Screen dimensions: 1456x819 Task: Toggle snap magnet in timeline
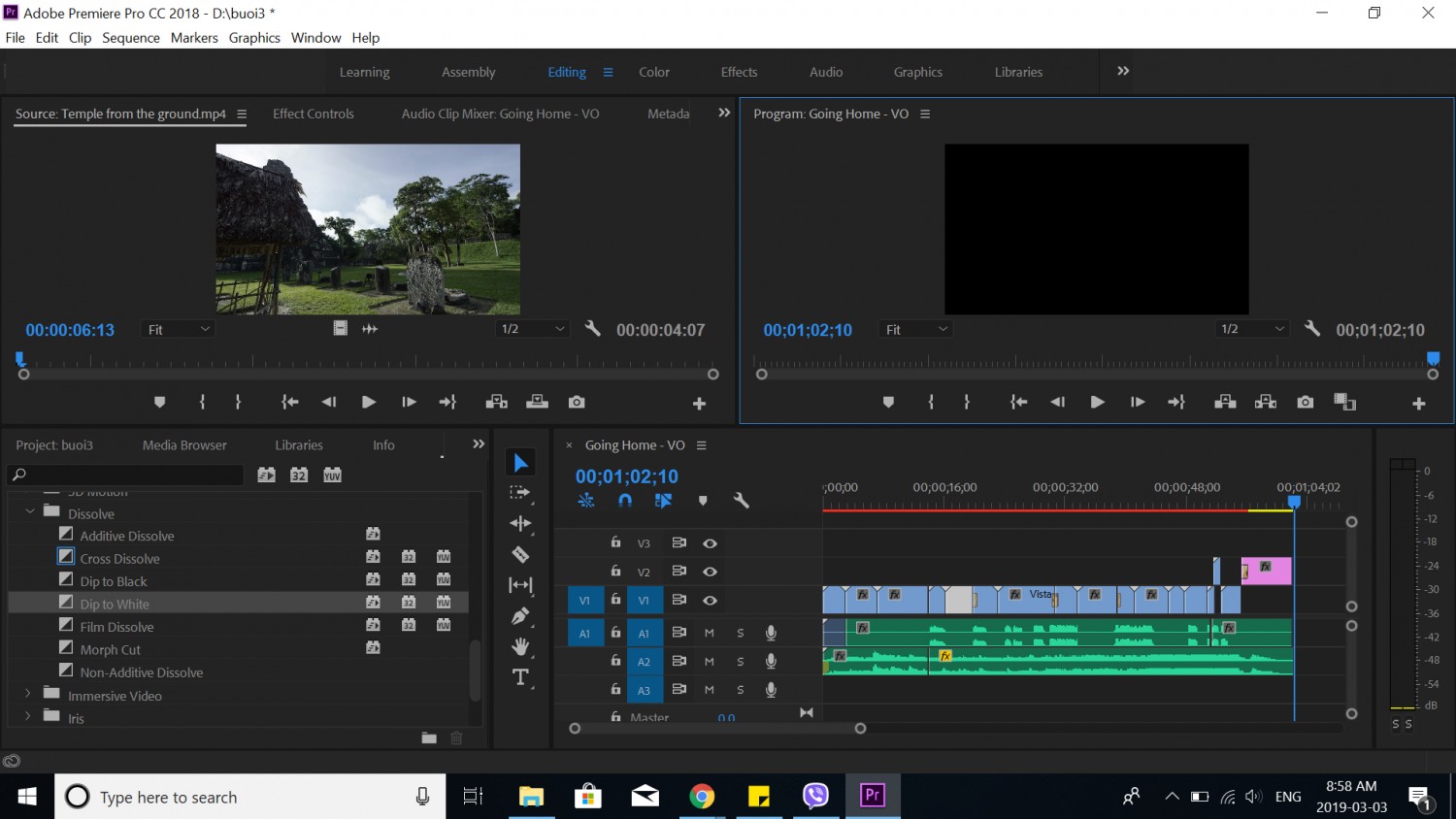(x=625, y=501)
